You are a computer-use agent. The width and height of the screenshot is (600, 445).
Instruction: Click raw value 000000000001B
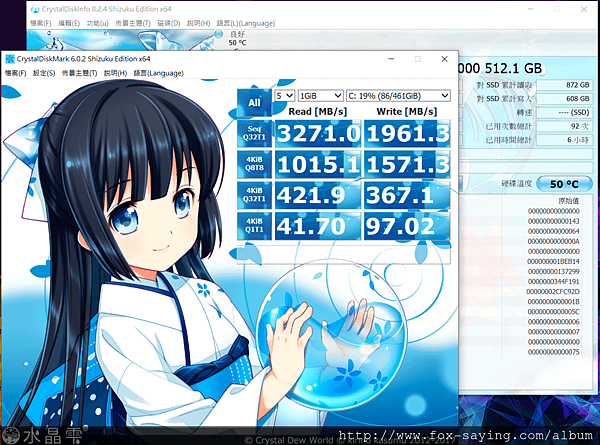[x=553, y=302]
